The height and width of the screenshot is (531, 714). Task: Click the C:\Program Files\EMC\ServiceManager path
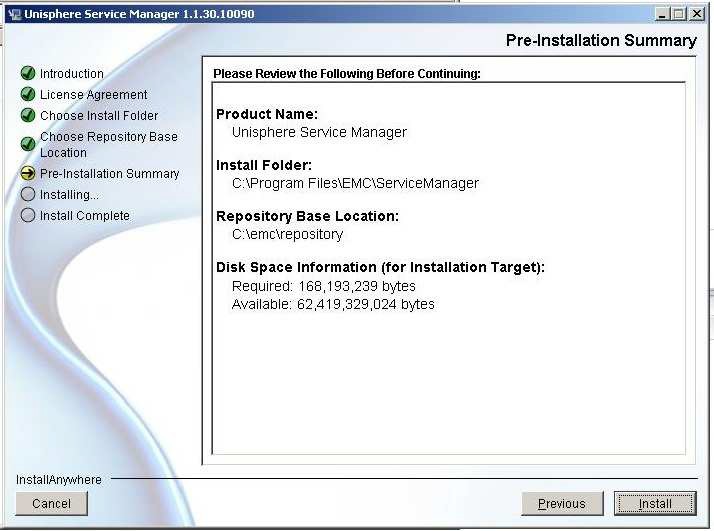355,183
